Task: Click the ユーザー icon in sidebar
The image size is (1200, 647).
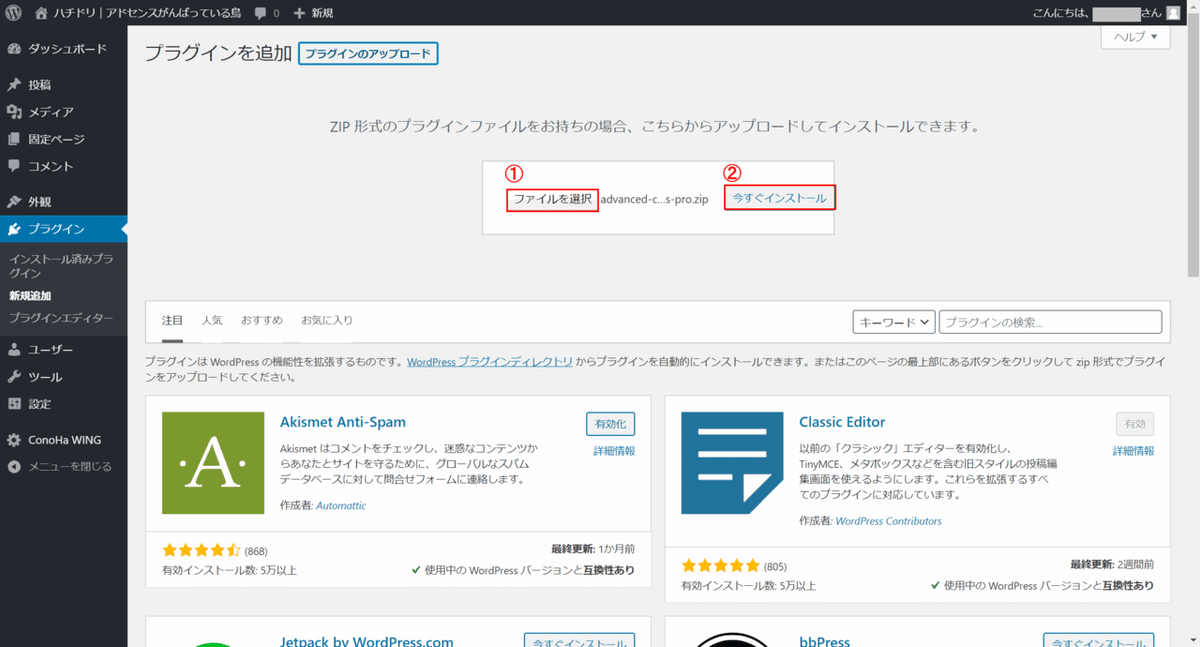Action: tap(14, 350)
